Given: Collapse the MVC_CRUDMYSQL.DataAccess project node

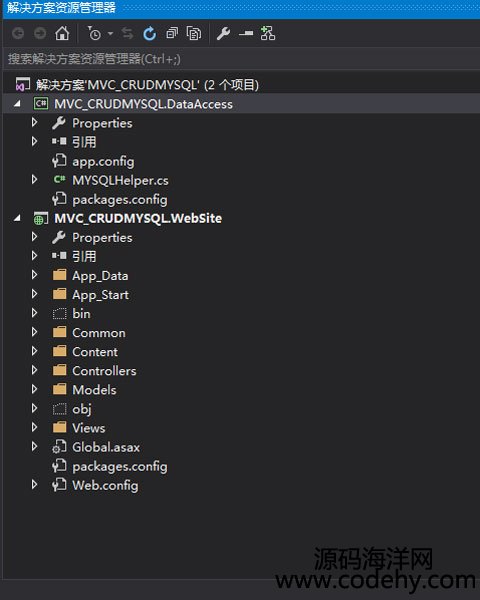Looking at the screenshot, I should pyautogui.click(x=17, y=103).
